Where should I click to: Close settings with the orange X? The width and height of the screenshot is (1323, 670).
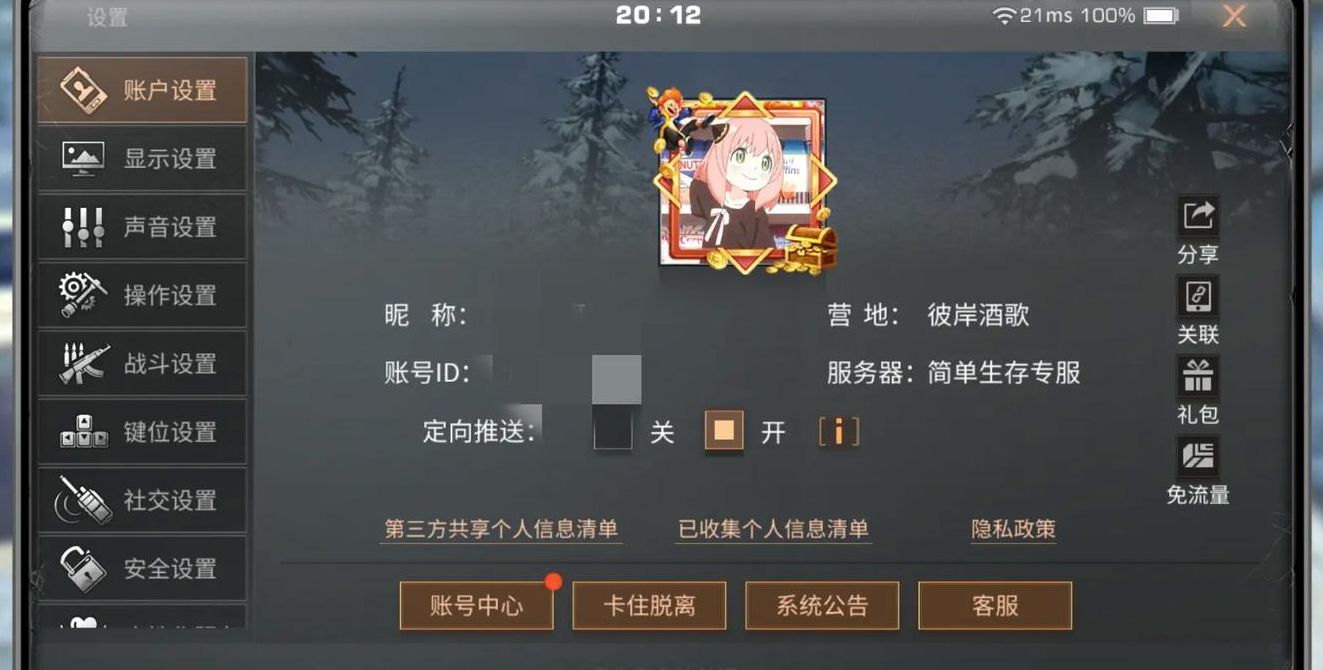[1234, 16]
